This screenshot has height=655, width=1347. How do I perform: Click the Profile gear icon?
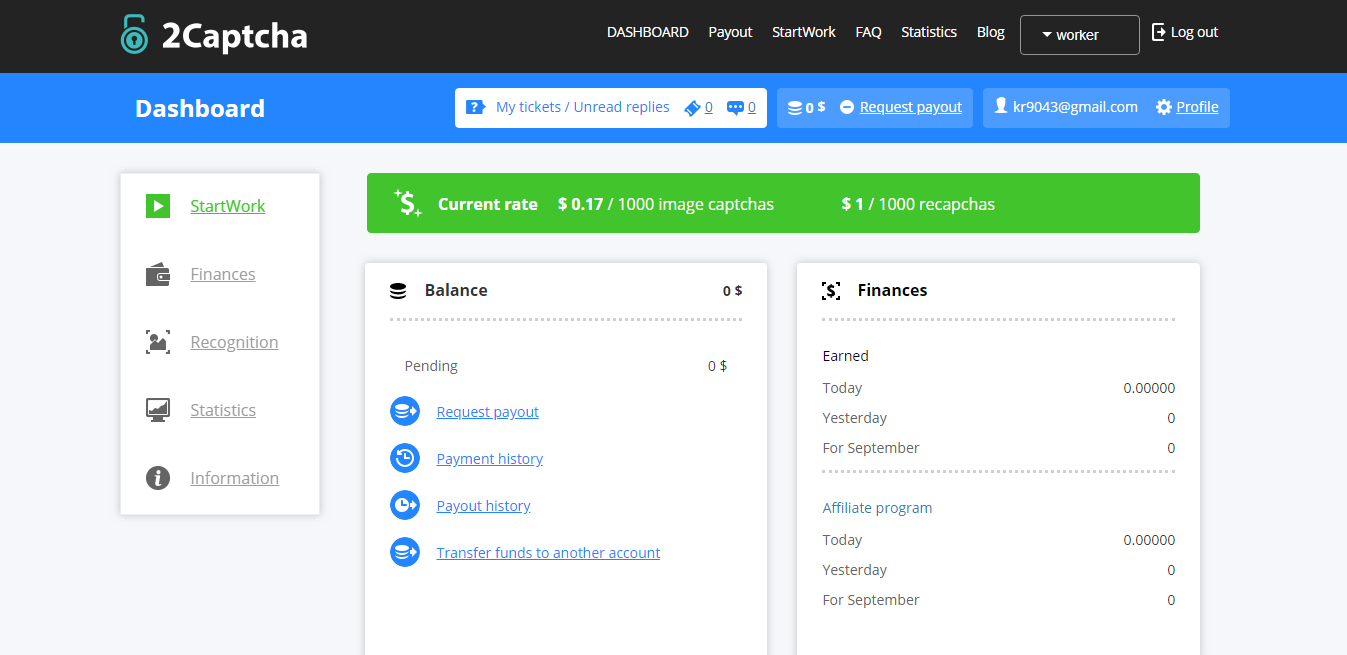pos(1163,107)
